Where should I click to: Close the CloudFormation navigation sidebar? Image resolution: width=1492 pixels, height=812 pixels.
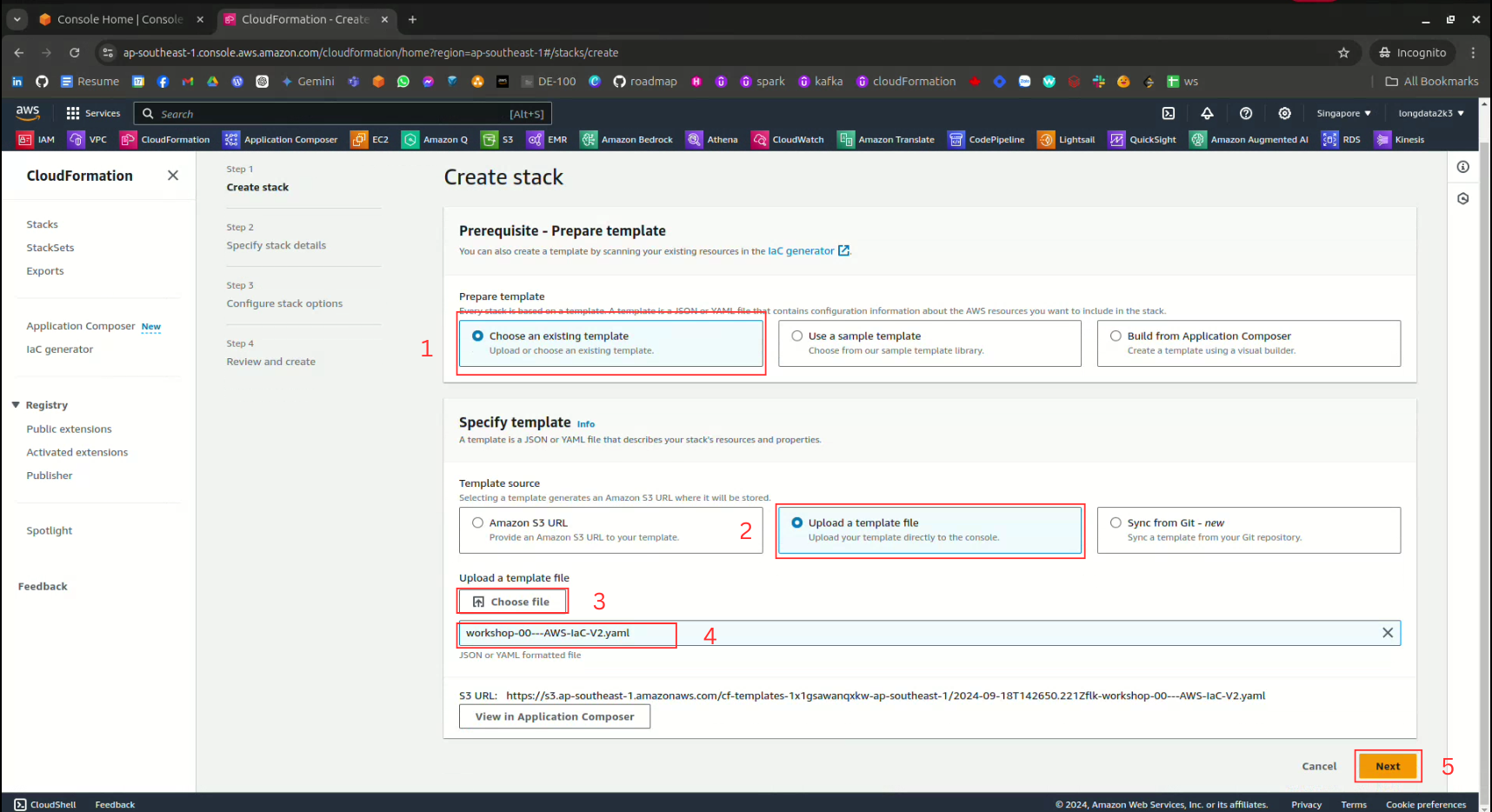point(173,176)
